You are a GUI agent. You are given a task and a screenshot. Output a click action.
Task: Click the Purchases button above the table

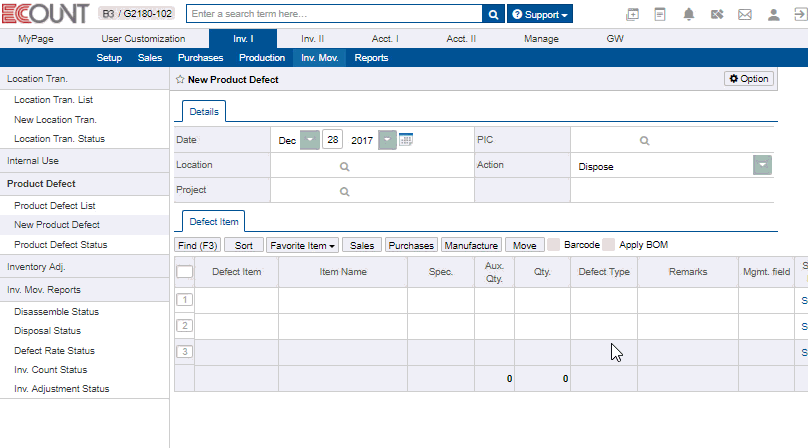tap(411, 245)
